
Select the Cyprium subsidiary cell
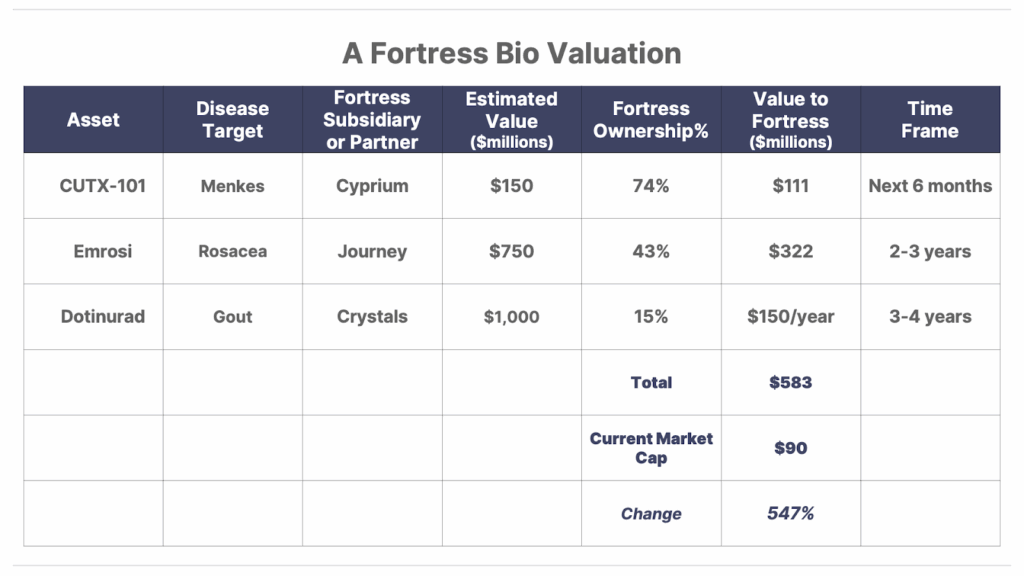[372, 186]
